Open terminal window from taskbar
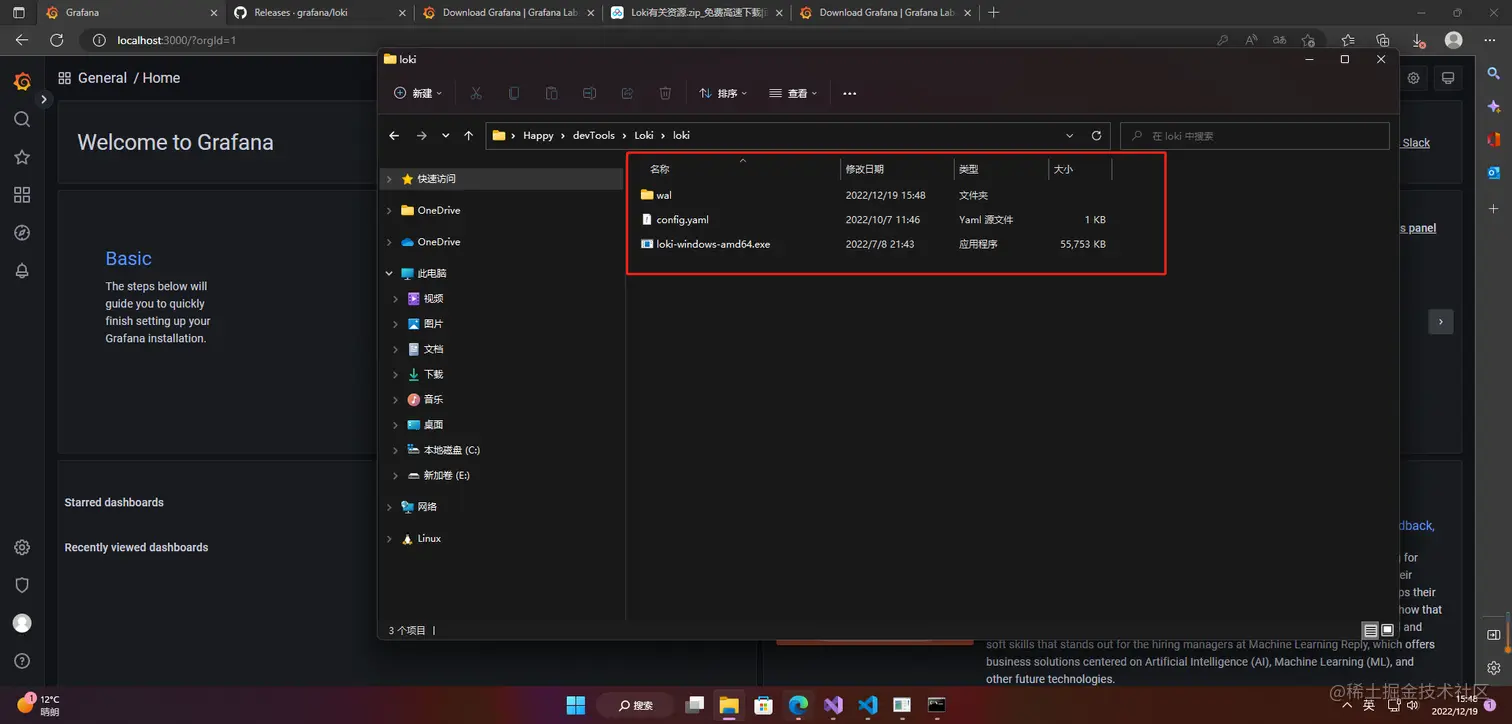 coord(936,705)
